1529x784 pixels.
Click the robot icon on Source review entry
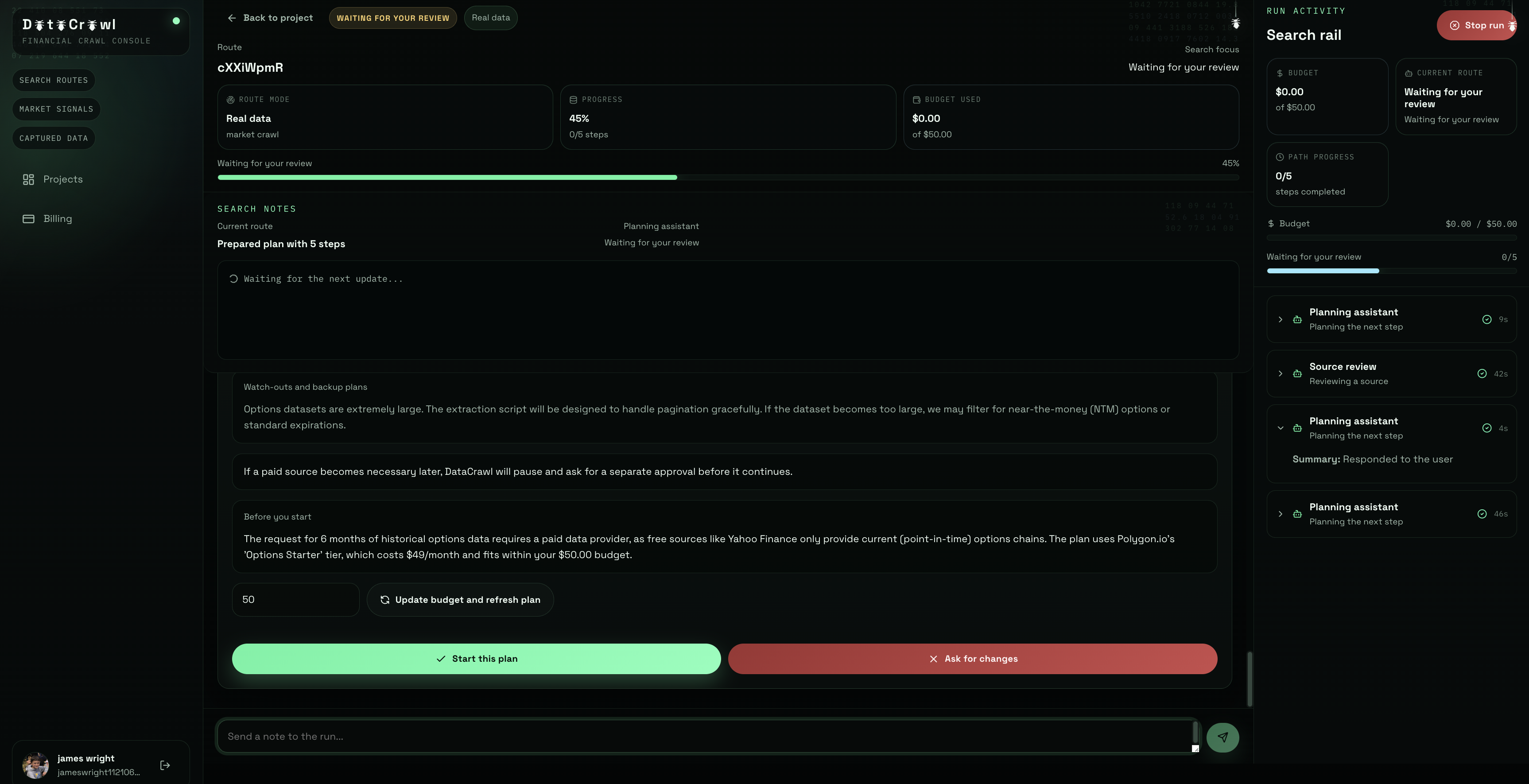tap(1297, 374)
